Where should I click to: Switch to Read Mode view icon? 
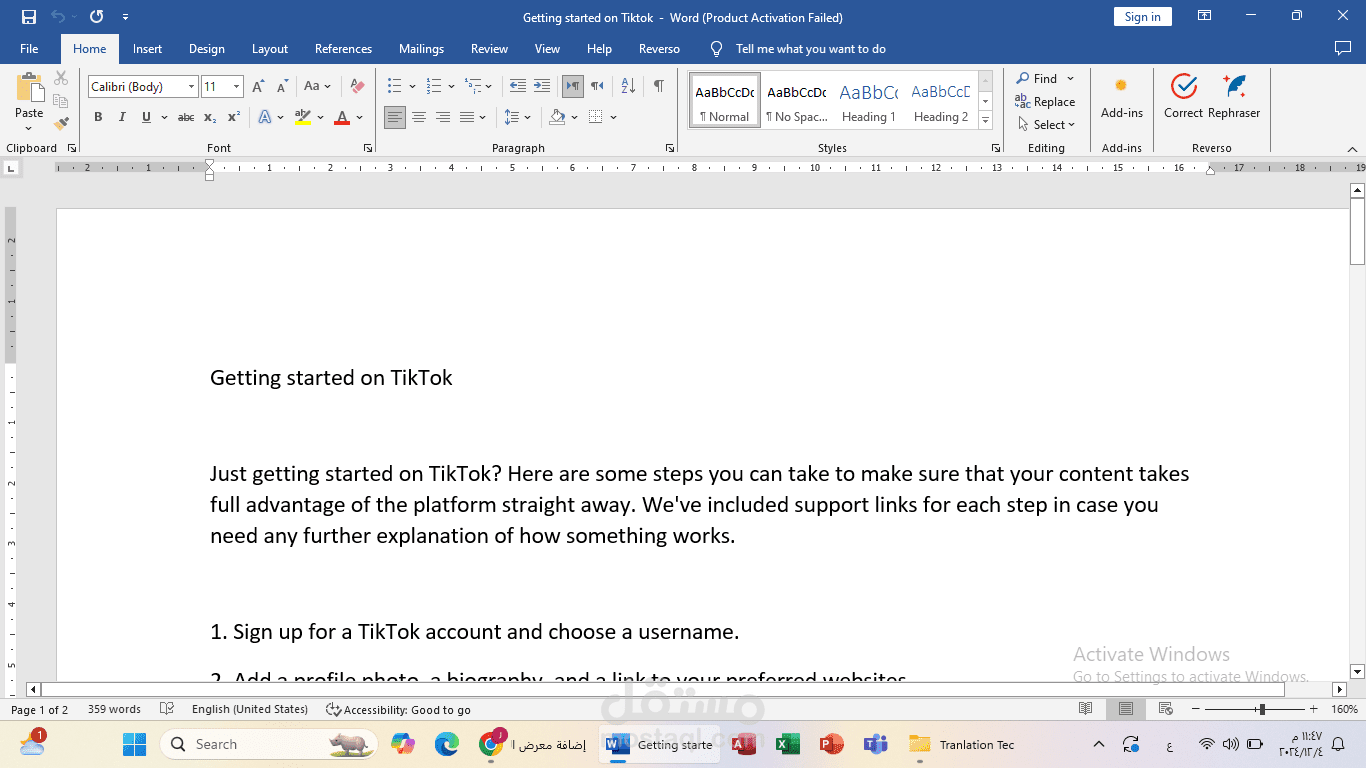click(x=1086, y=709)
